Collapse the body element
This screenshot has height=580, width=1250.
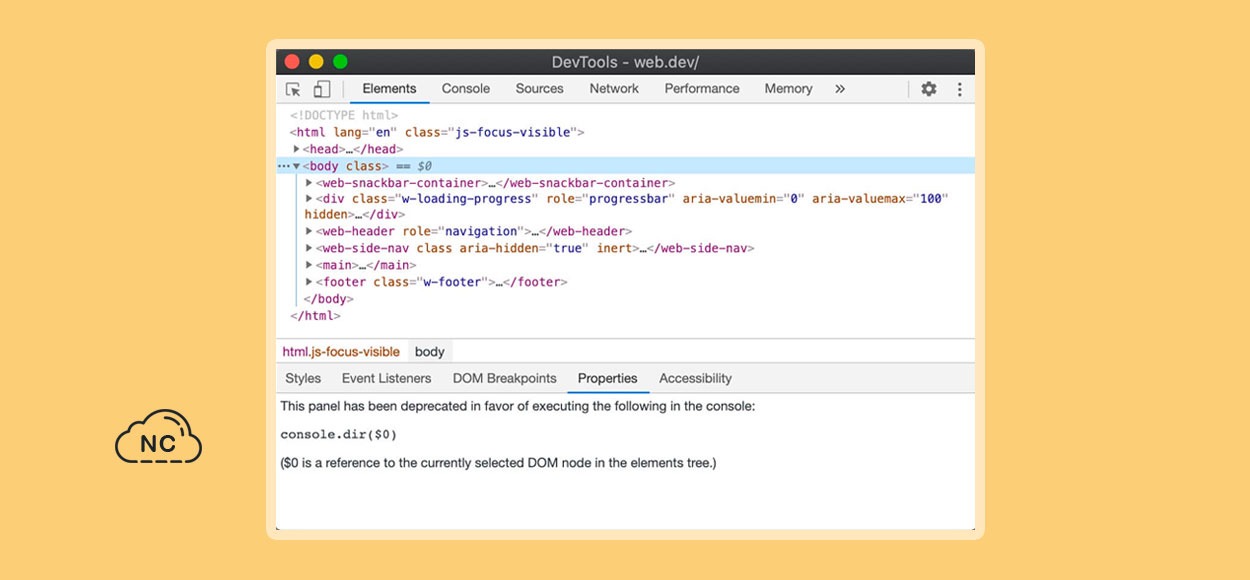point(297,166)
